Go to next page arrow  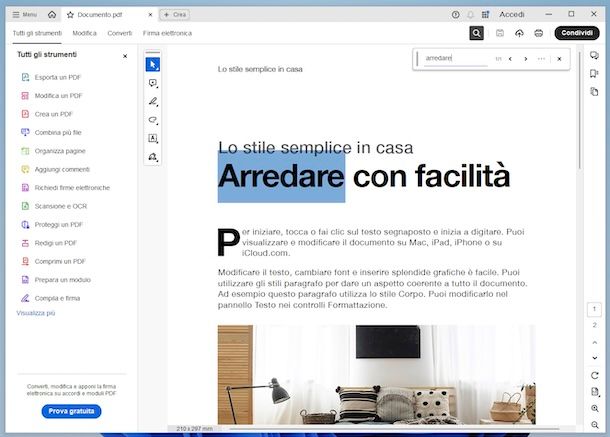(594, 358)
